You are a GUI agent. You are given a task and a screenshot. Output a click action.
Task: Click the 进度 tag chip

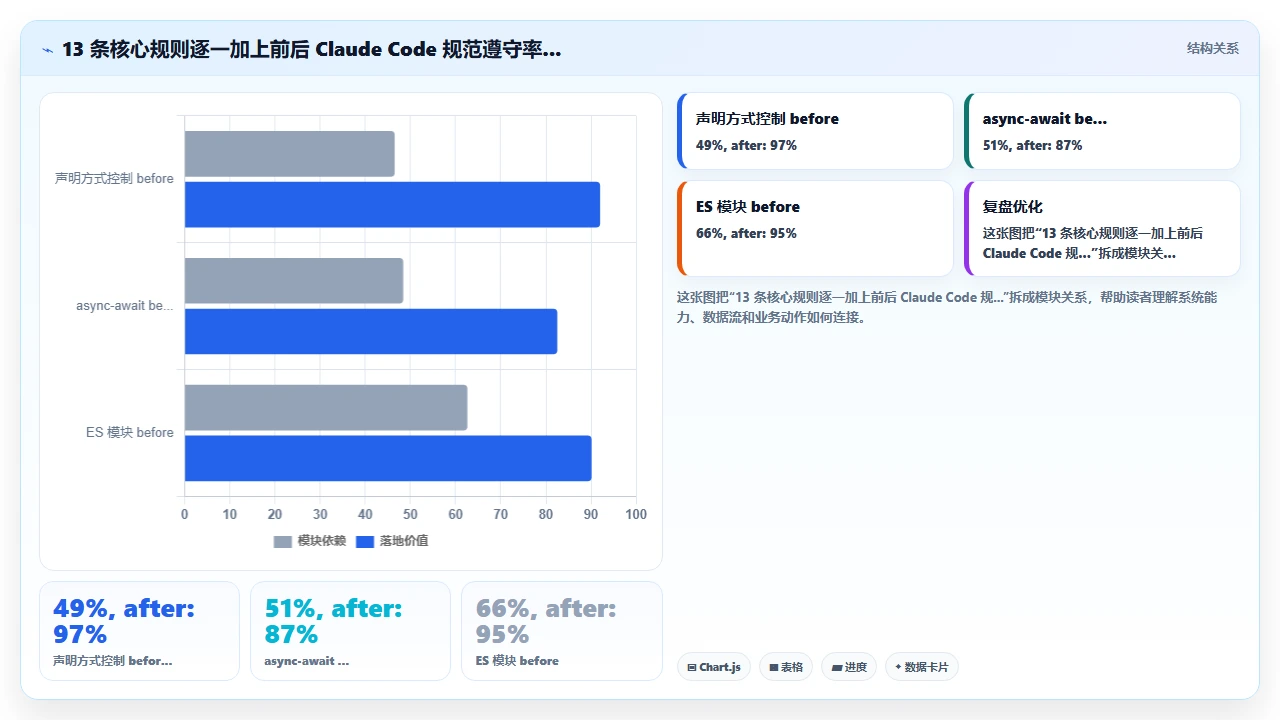click(x=849, y=667)
